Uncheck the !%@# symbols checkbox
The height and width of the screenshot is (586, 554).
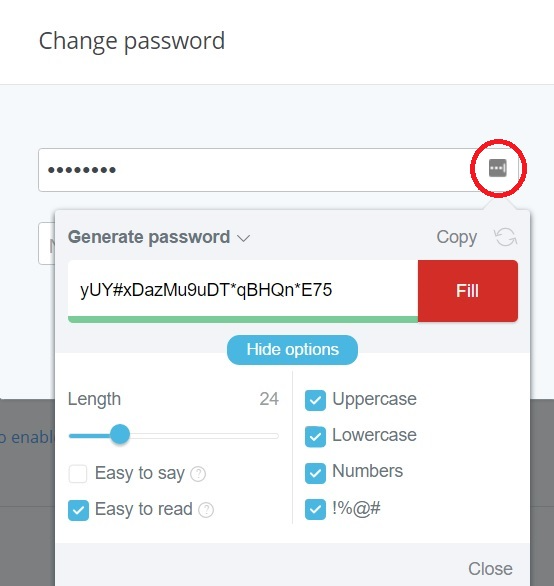click(x=315, y=509)
